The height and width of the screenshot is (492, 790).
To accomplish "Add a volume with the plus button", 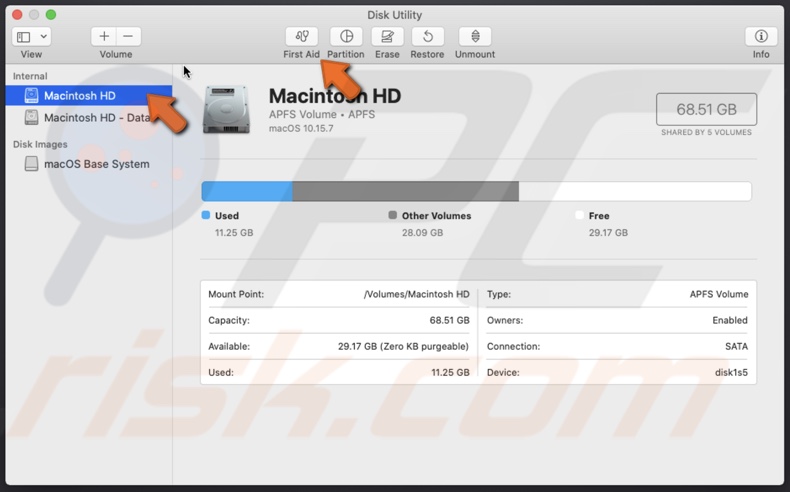I will pyautogui.click(x=104, y=37).
